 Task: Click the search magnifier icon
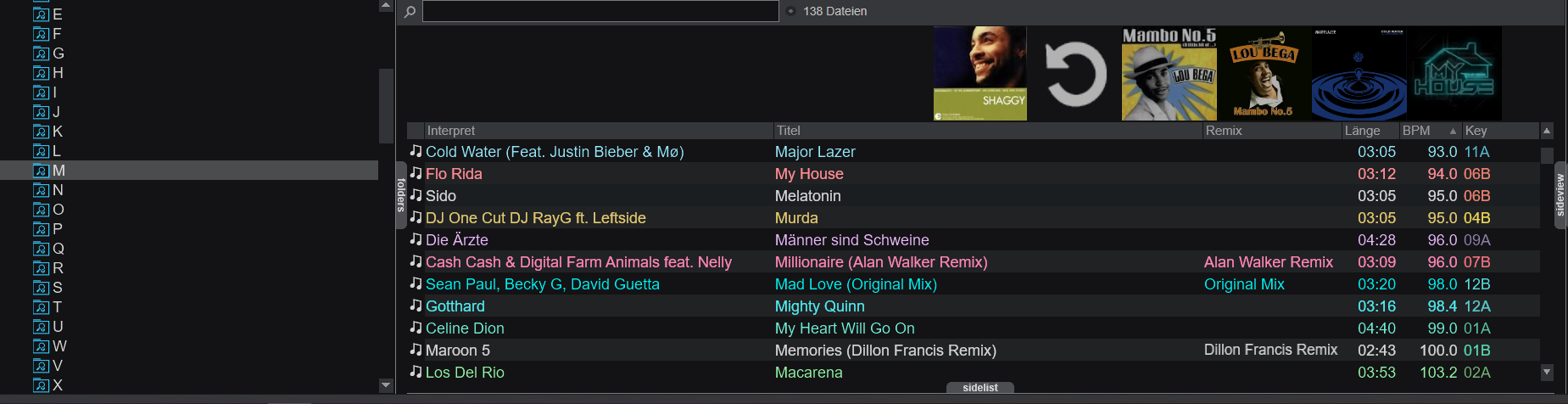pyautogui.click(x=410, y=12)
